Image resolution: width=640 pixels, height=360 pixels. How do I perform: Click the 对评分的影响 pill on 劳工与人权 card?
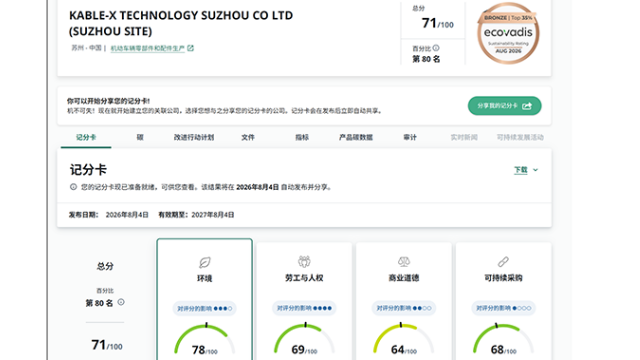pyautogui.click(x=304, y=308)
